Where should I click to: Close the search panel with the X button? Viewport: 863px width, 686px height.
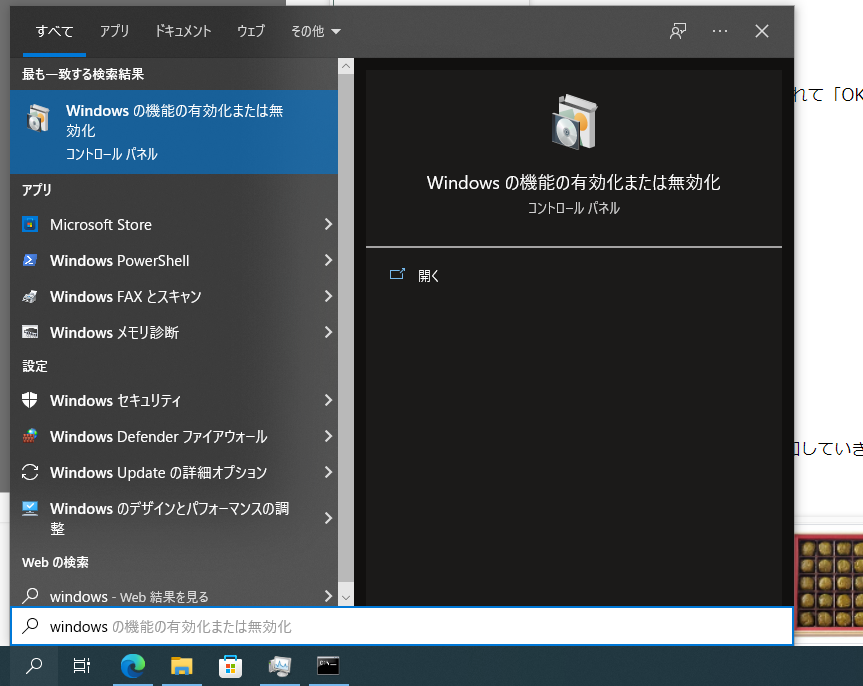762,31
